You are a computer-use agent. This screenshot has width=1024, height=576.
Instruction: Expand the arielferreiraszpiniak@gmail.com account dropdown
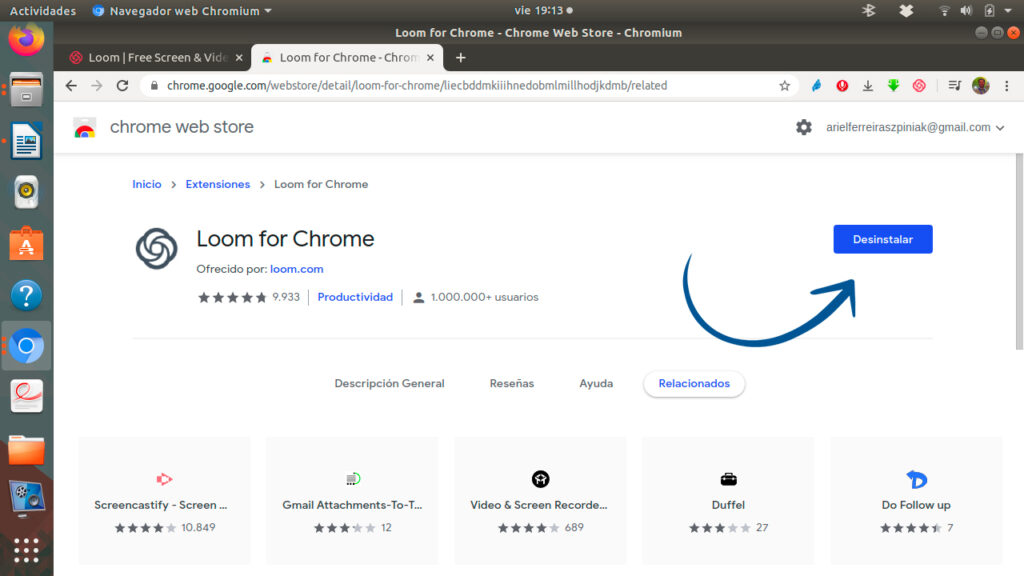pos(914,127)
